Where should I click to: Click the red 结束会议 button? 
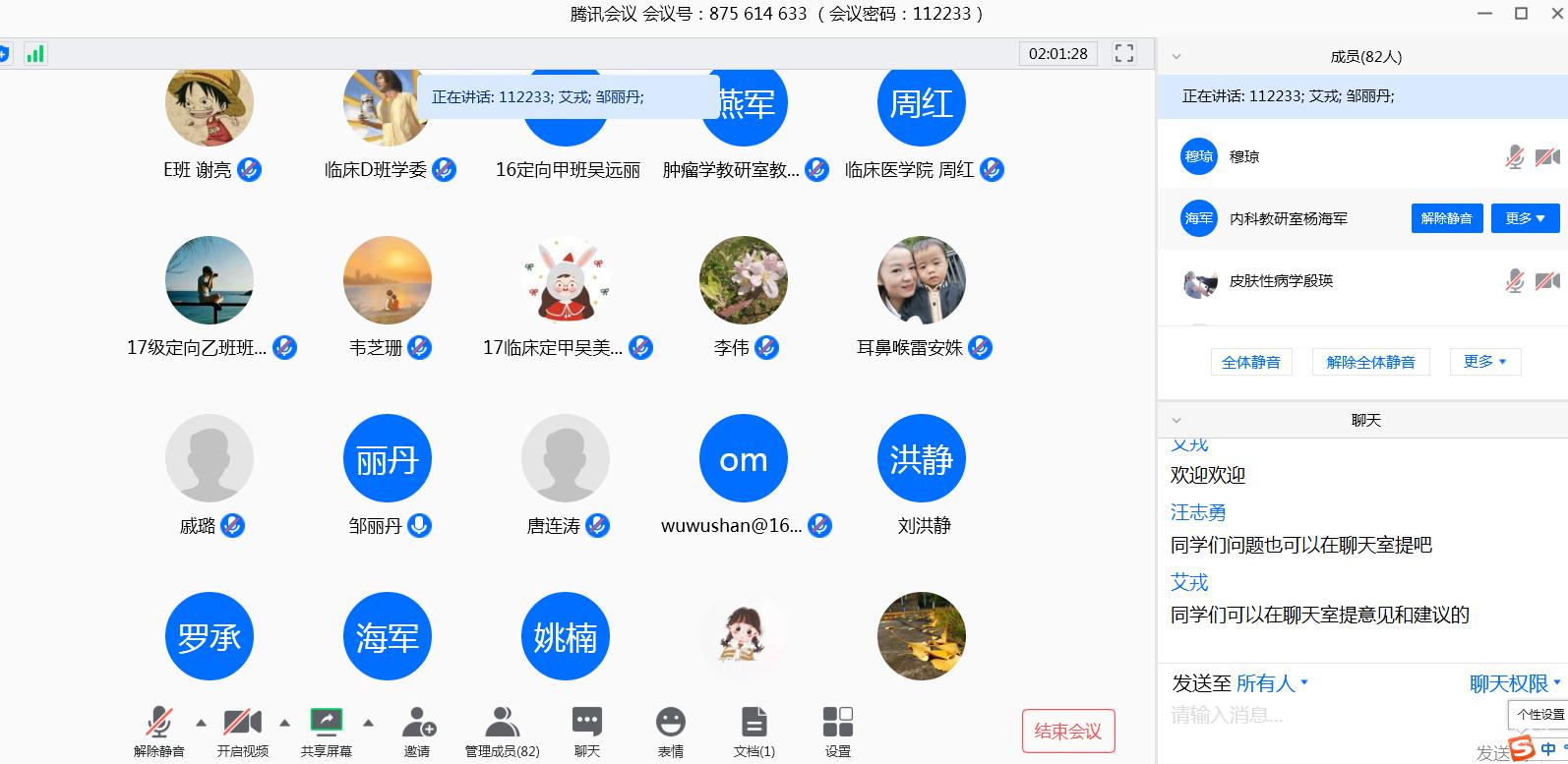(x=1067, y=731)
